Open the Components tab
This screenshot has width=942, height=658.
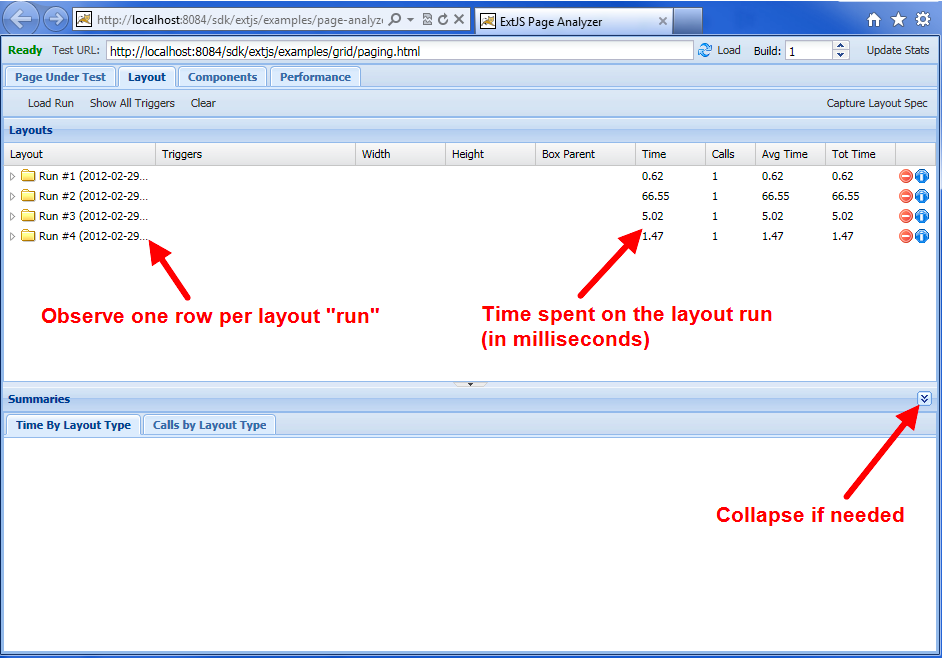point(222,77)
